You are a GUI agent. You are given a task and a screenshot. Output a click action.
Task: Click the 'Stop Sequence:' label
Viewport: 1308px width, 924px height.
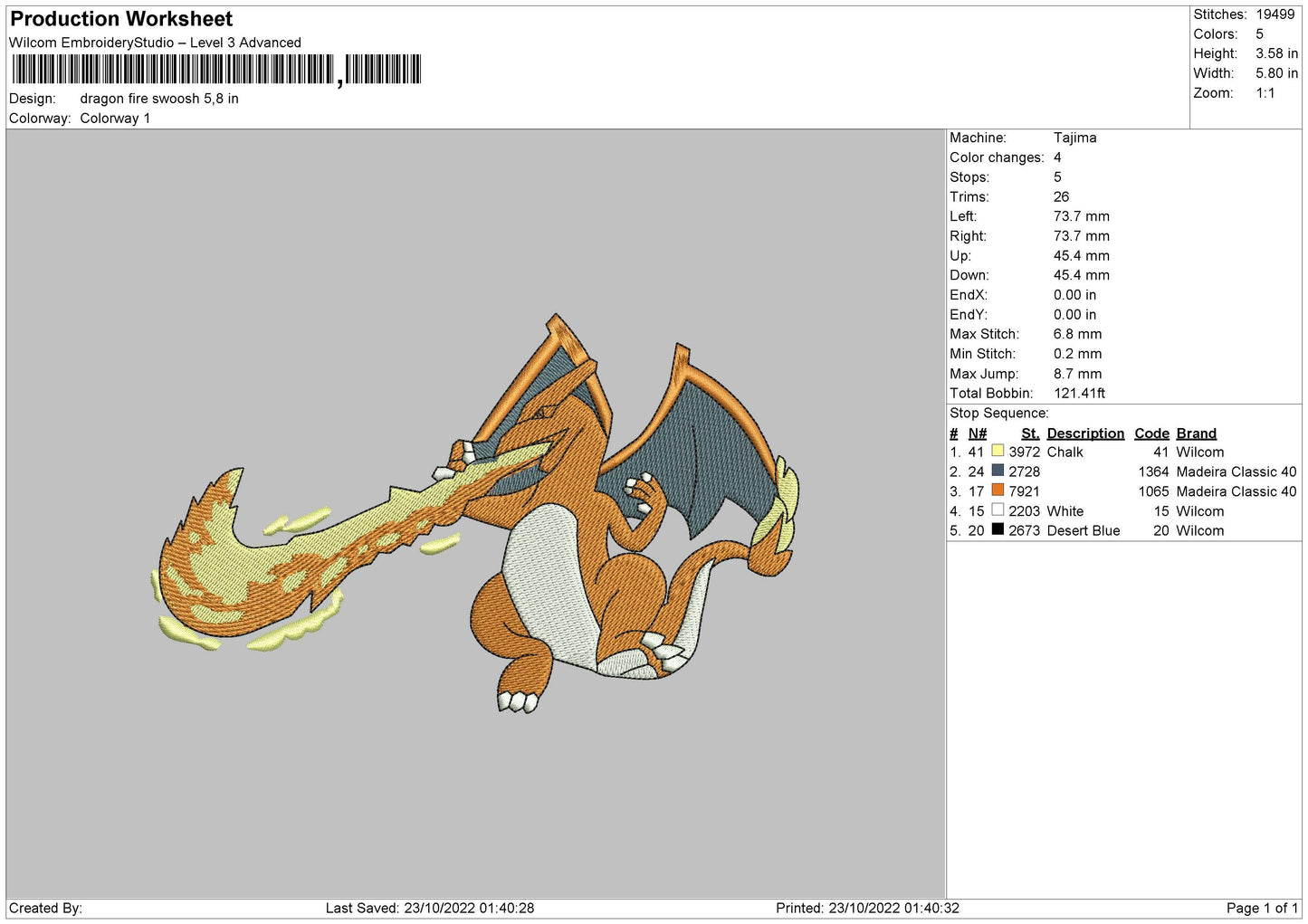tap(999, 414)
